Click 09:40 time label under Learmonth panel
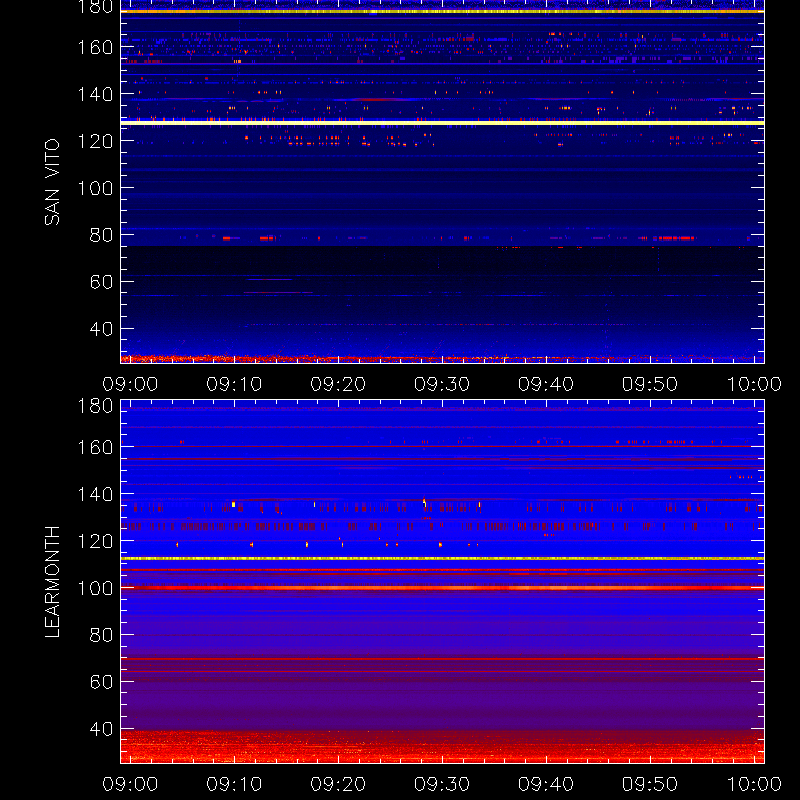800x800 pixels. point(546,784)
